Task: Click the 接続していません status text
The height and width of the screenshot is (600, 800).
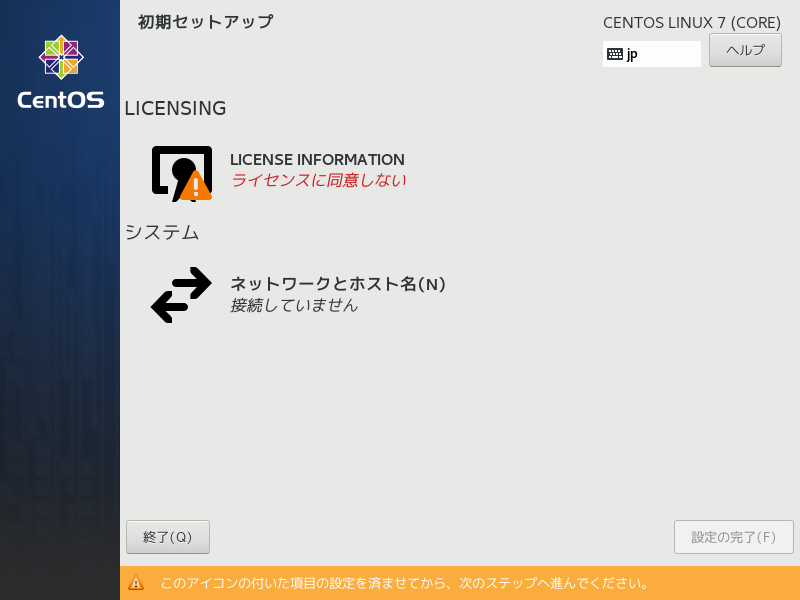Action: tap(294, 305)
